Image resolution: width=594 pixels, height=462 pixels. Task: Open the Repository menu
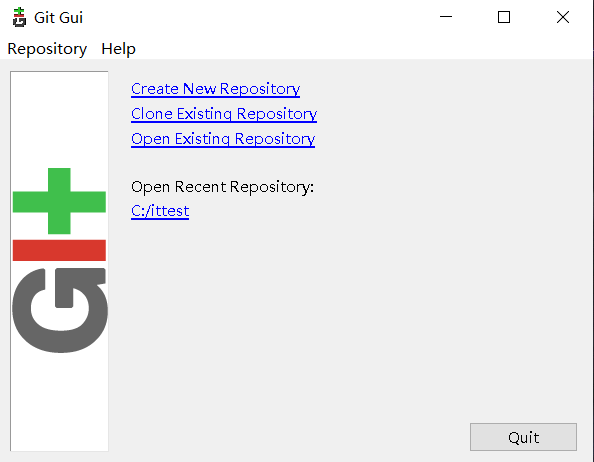point(47,49)
